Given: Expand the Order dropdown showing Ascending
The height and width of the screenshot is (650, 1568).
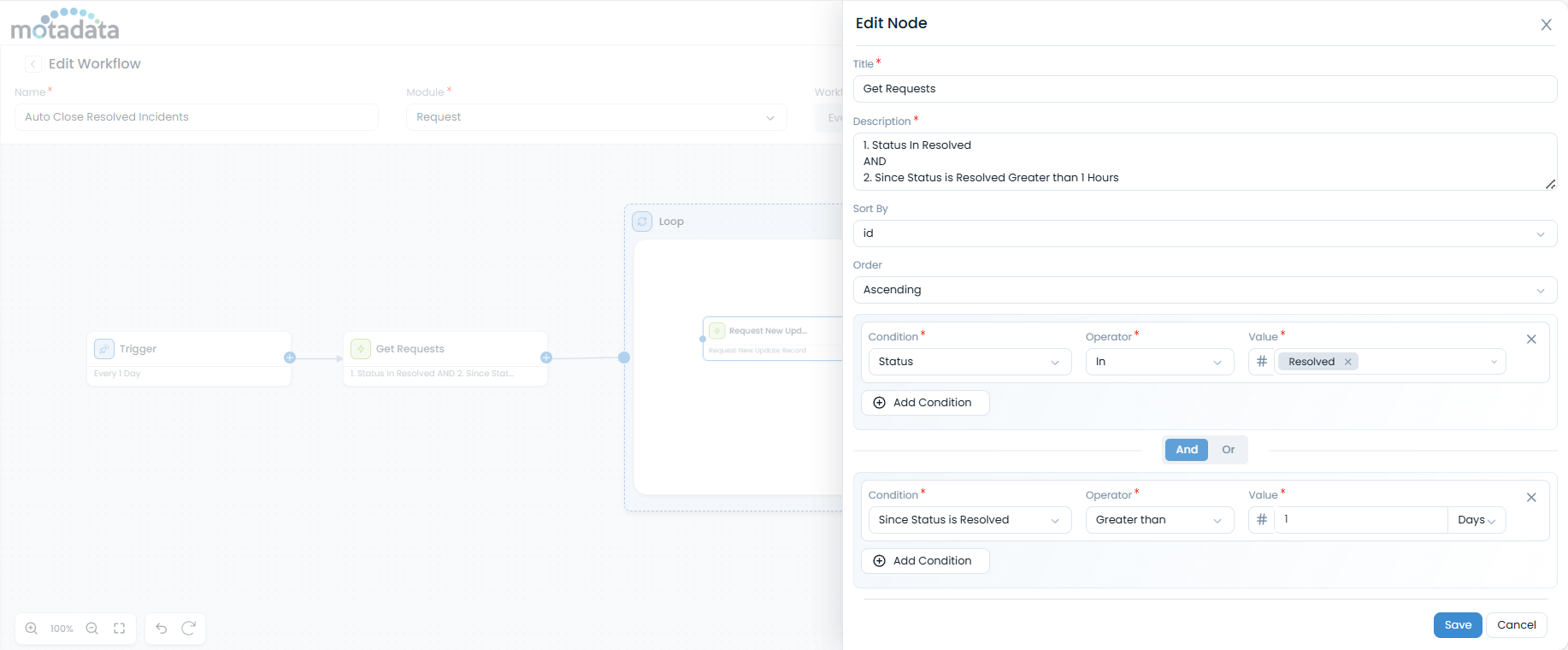Looking at the screenshot, I should coord(1204,290).
